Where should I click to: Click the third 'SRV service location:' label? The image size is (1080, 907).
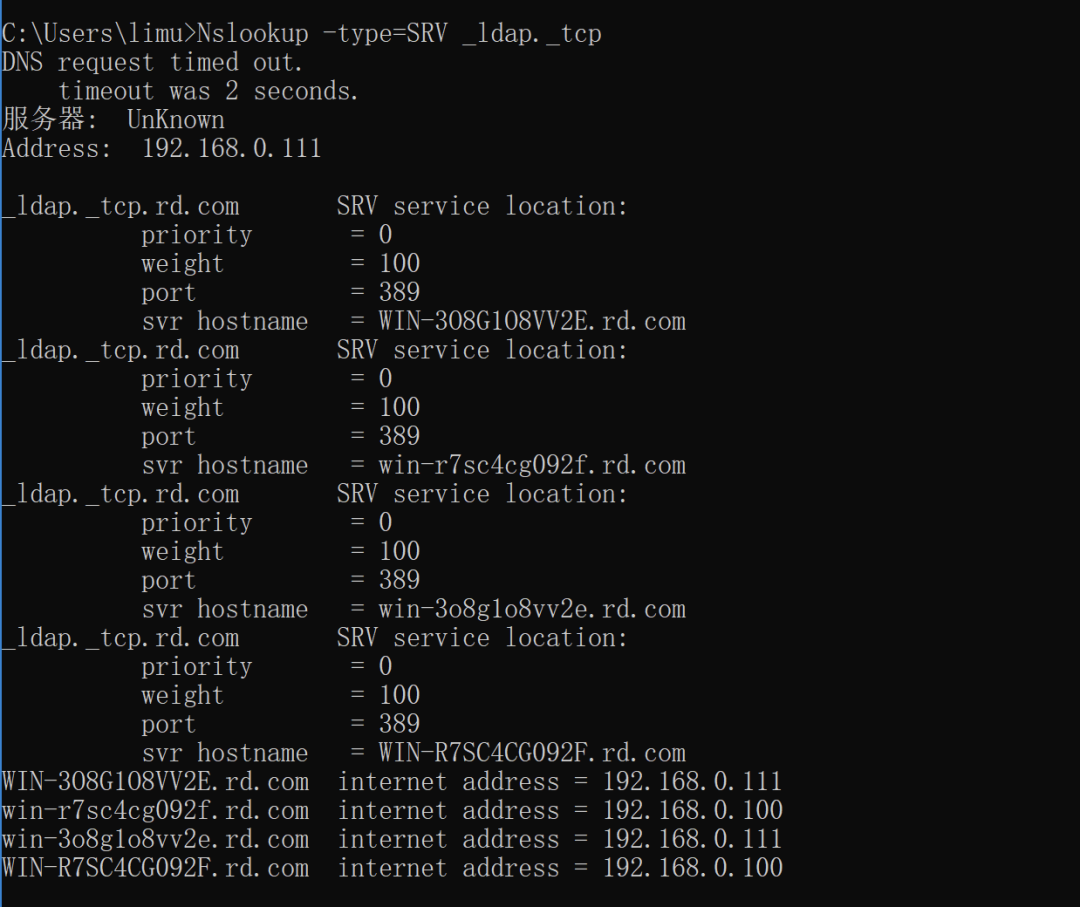[482, 494]
